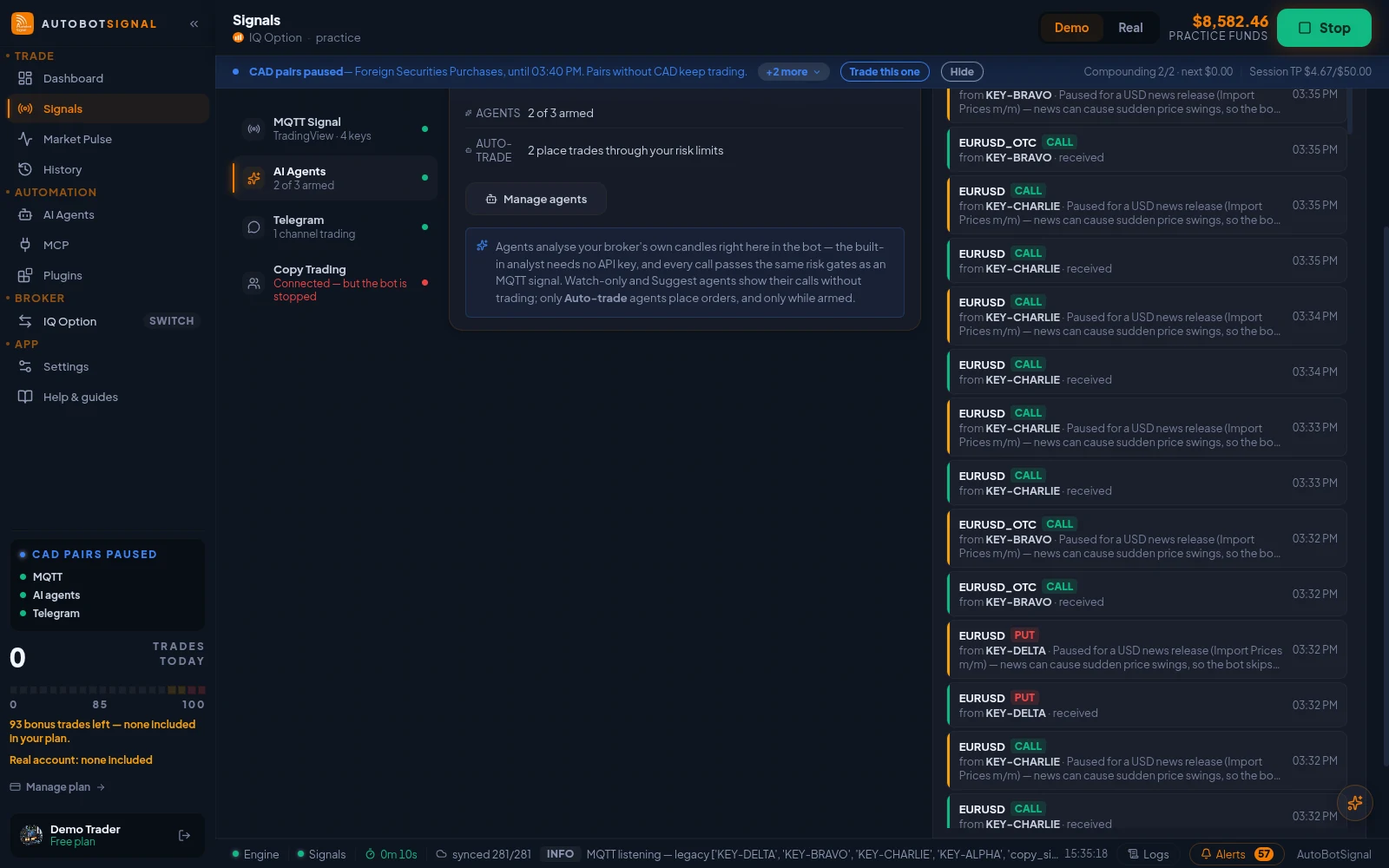Image resolution: width=1389 pixels, height=868 pixels.
Task: Hide the CAD pairs paused banner
Action: click(x=962, y=72)
